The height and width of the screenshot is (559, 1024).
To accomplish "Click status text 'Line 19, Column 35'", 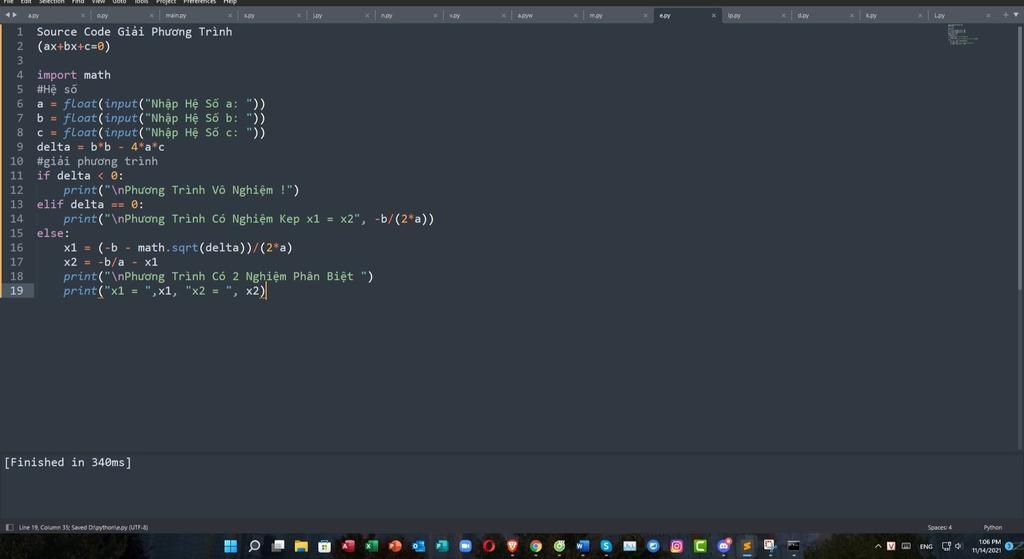I will coord(44,527).
